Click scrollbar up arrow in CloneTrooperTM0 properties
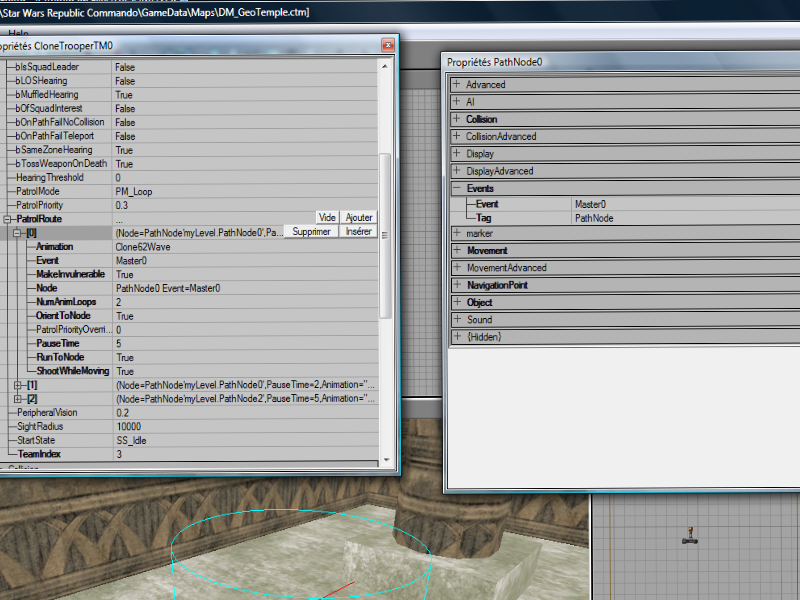Screen dimensions: 800x600 pos(385,66)
